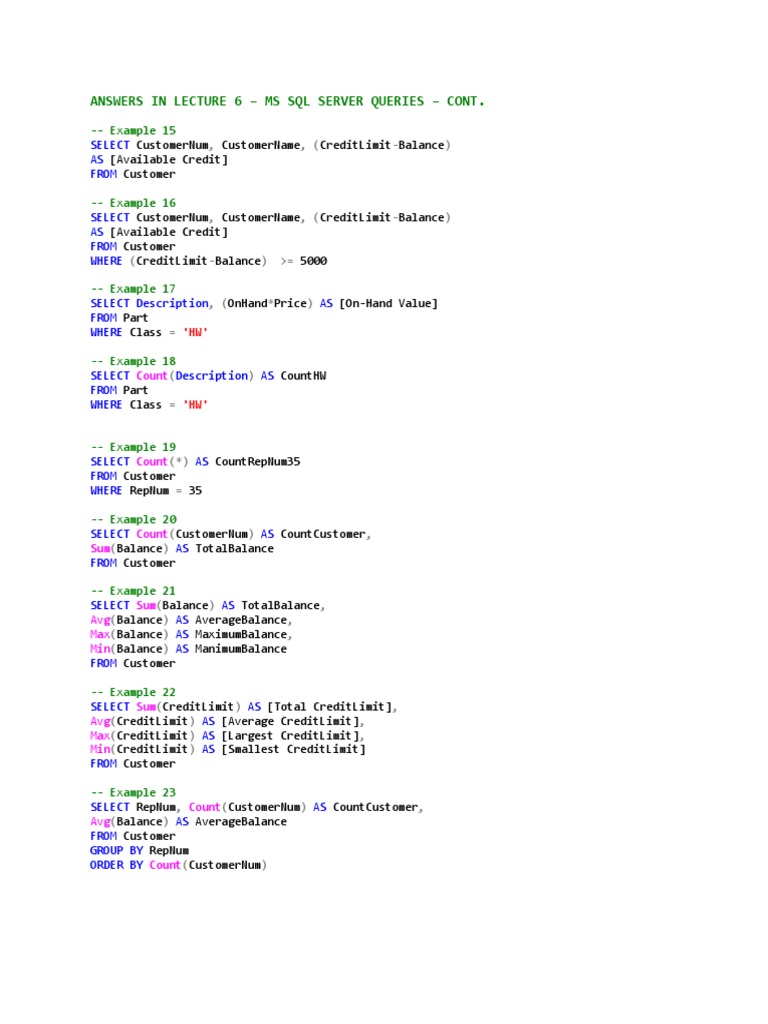Image resolution: width=768 pixels, height=1024 pixels.
Task: Click the 'ORDER BY Count(CustomerNum)' line
Action: click(x=179, y=865)
